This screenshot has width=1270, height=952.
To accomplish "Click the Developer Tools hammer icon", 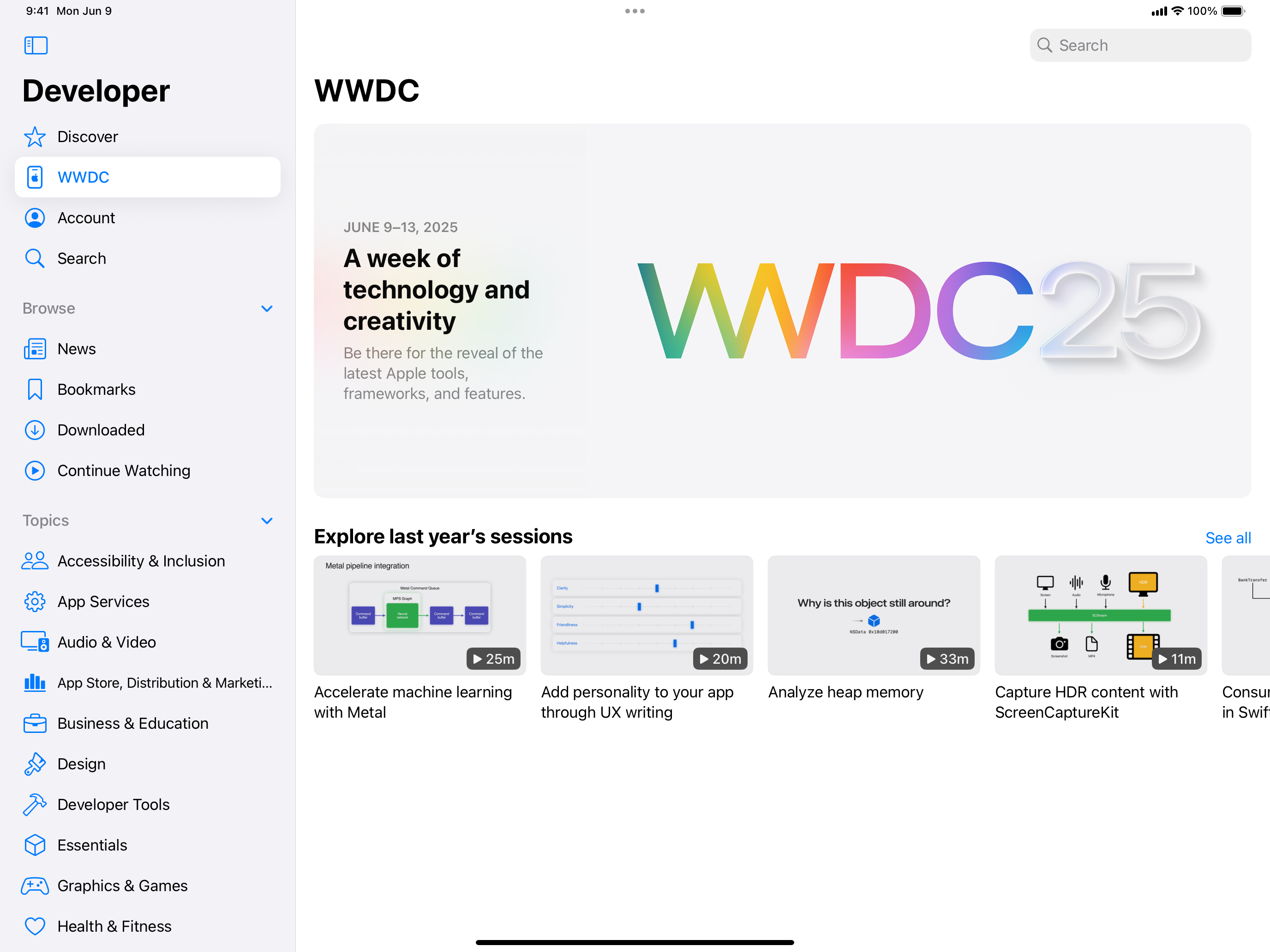I will point(35,804).
